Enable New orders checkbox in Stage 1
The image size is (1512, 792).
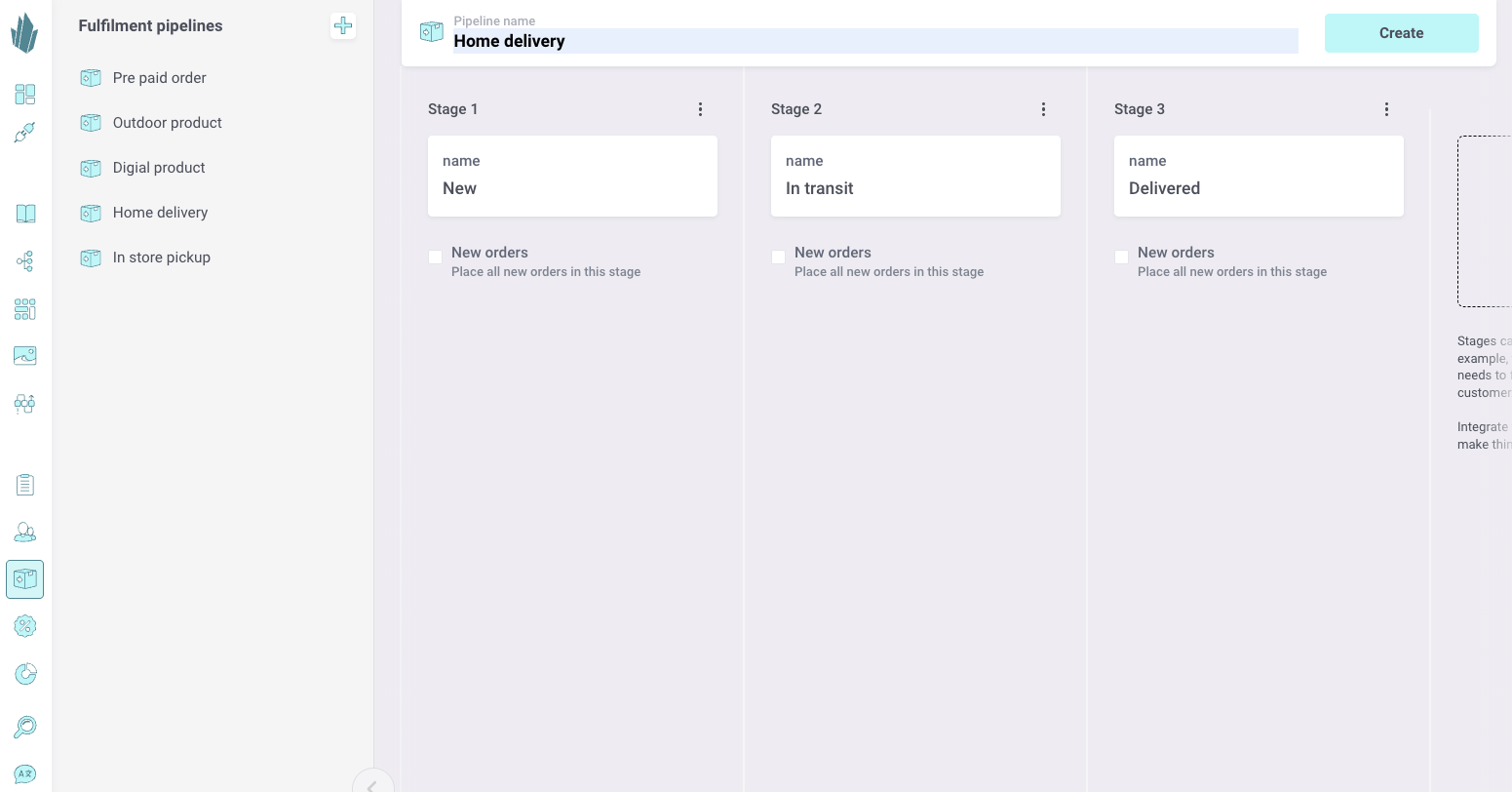click(x=436, y=257)
